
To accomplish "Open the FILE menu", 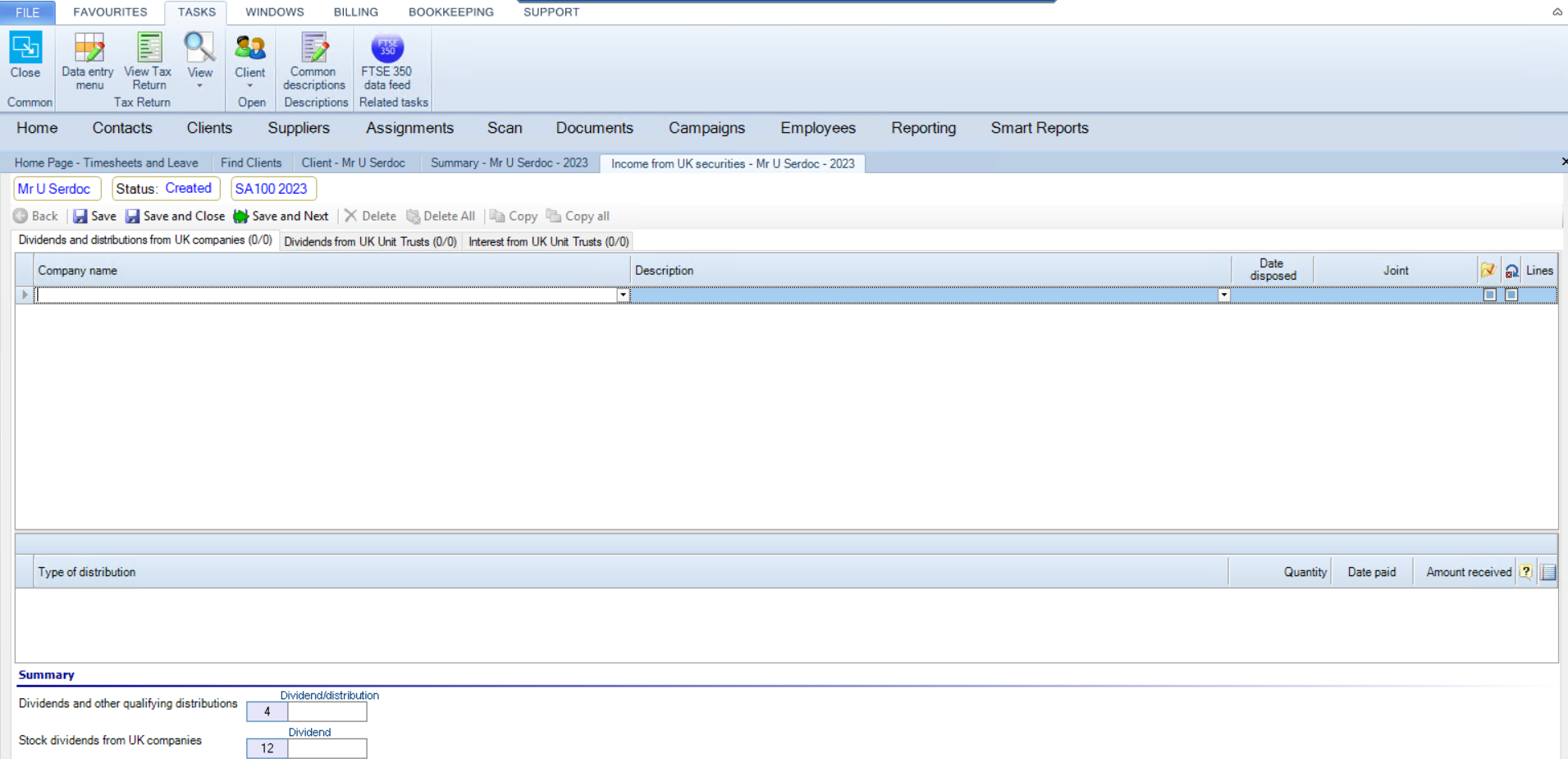I will coord(28,12).
